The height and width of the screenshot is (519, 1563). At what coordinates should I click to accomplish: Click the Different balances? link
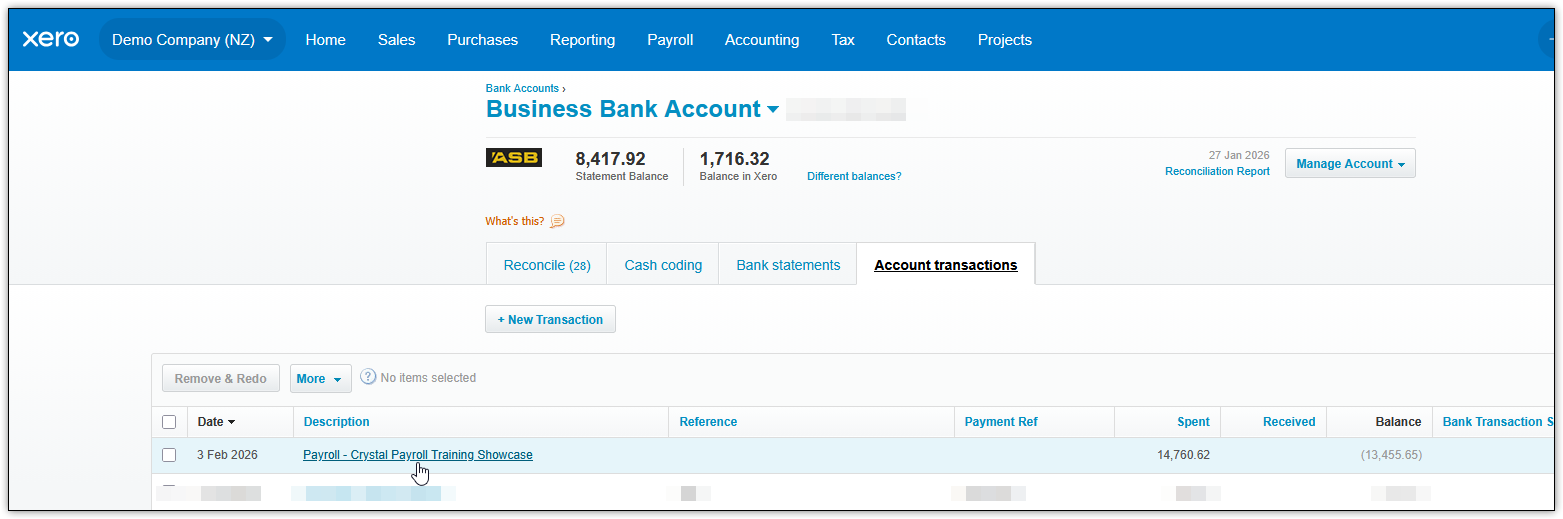point(854,176)
